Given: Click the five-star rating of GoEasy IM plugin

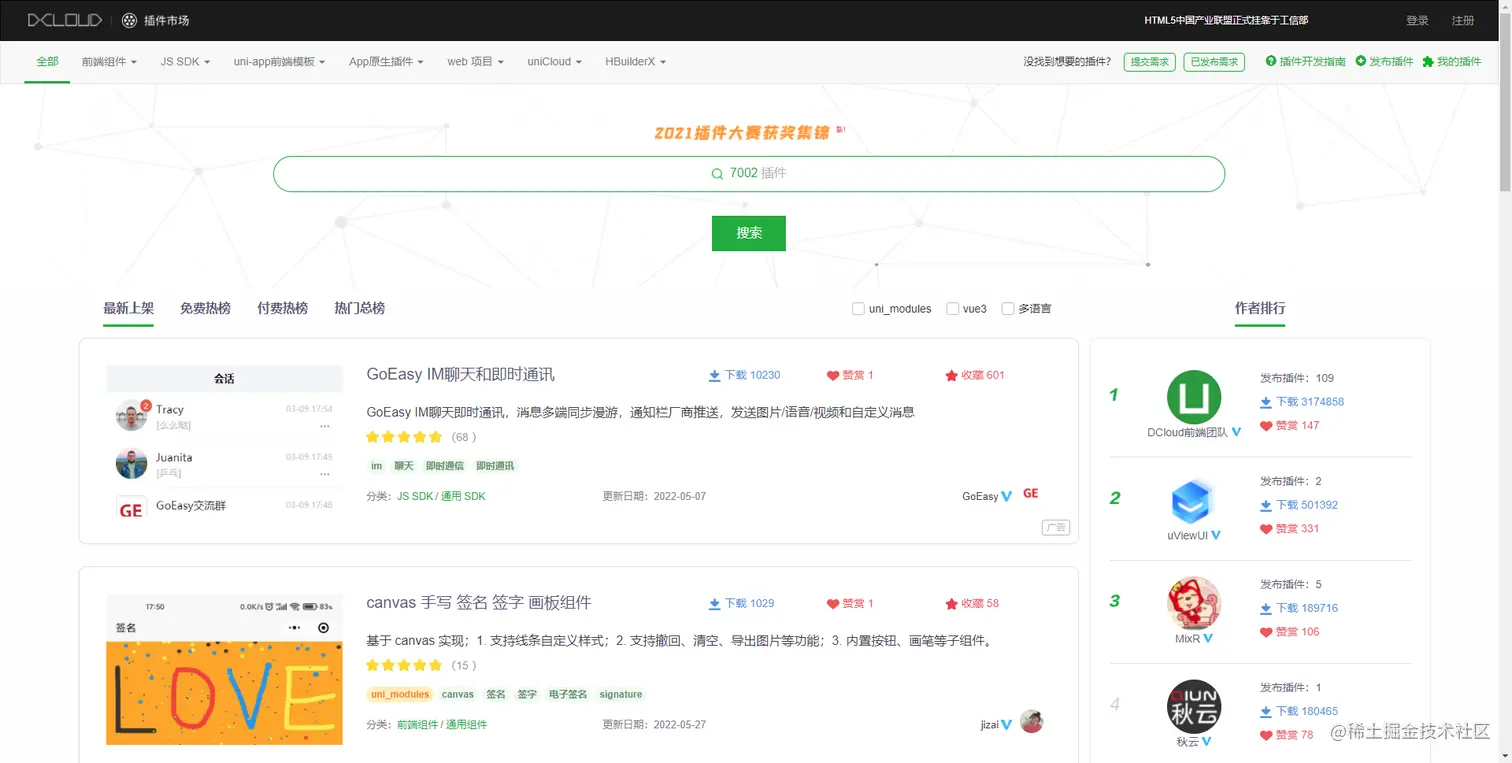Looking at the screenshot, I should 404,437.
